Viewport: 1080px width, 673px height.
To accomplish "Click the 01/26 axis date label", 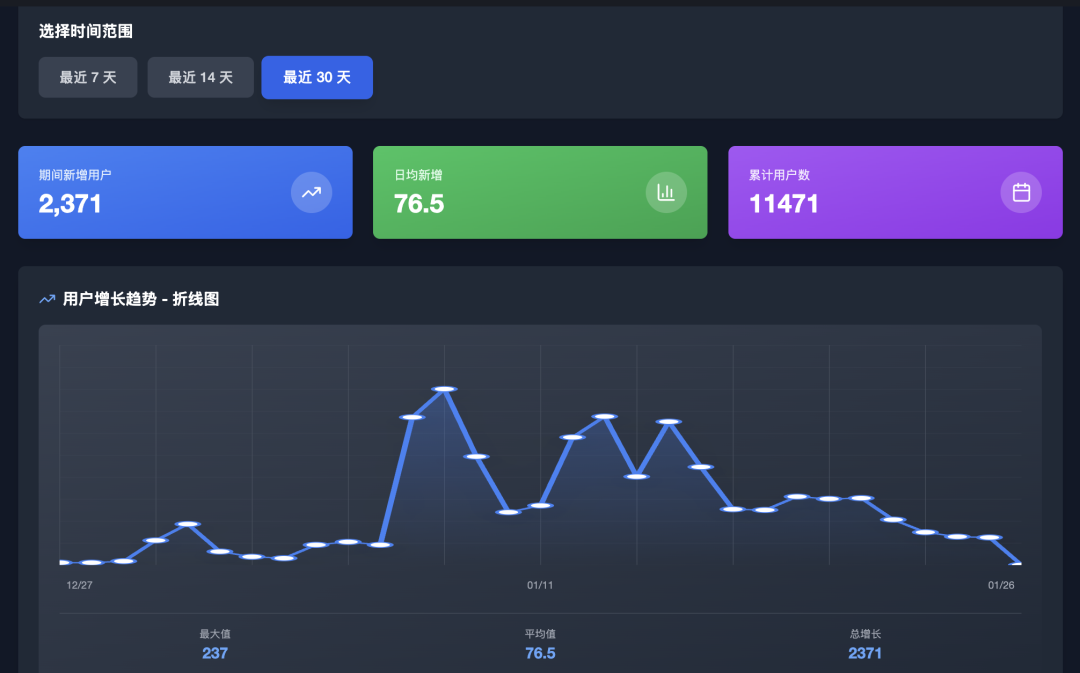I will click(x=1001, y=585).
